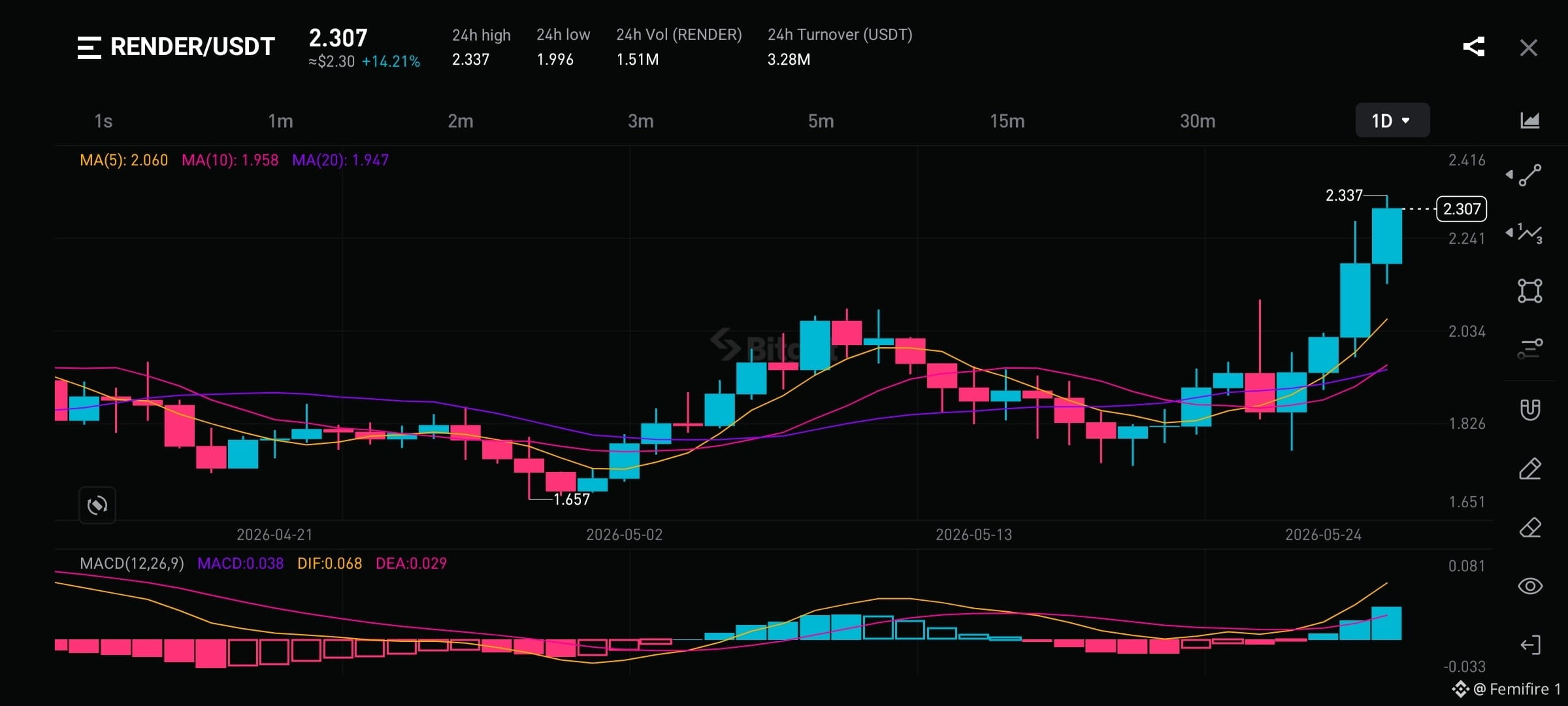1568x706 pixels.
Task: Switch to the 1s timeframe
Action: click(103, 121)
